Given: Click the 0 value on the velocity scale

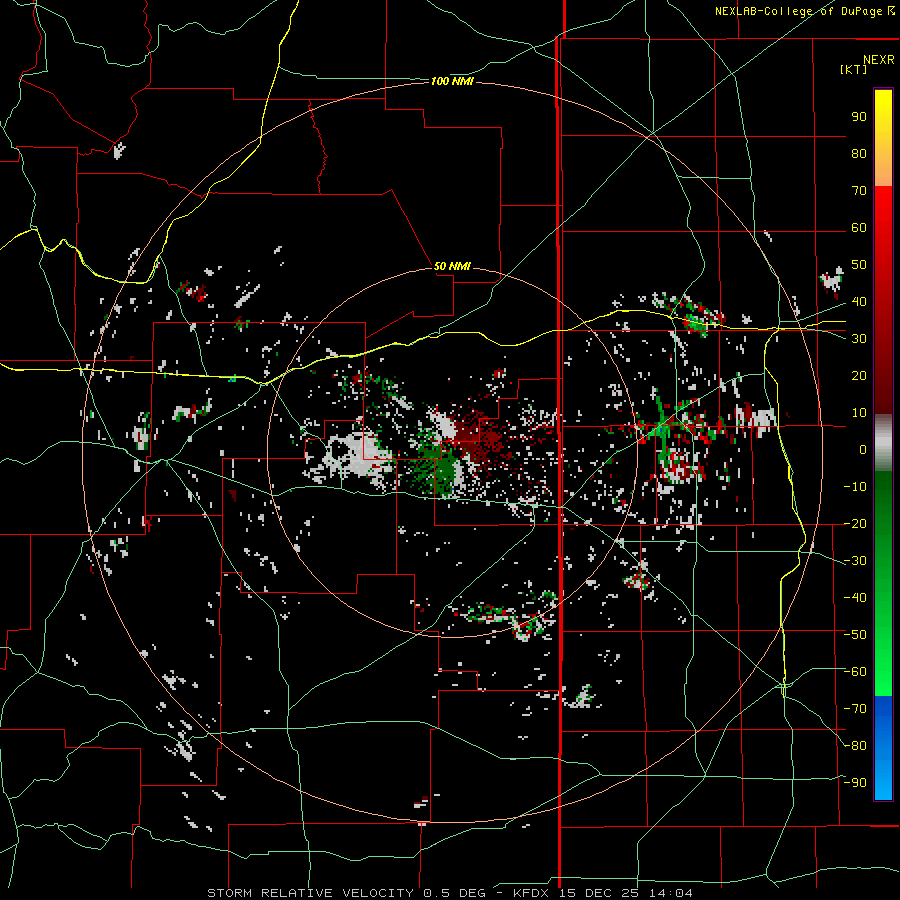Looking at the screenshot, I should [x=863, y=450].
